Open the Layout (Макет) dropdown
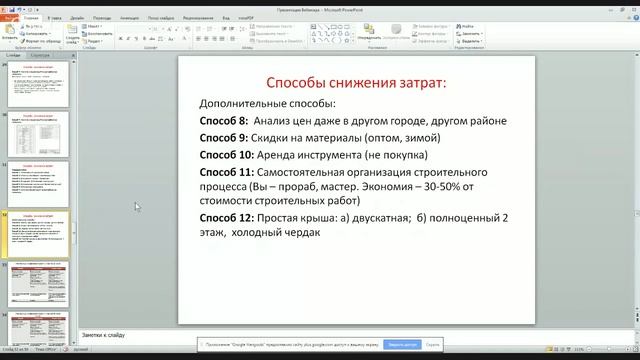640x360 pixels. pos(92,26)
